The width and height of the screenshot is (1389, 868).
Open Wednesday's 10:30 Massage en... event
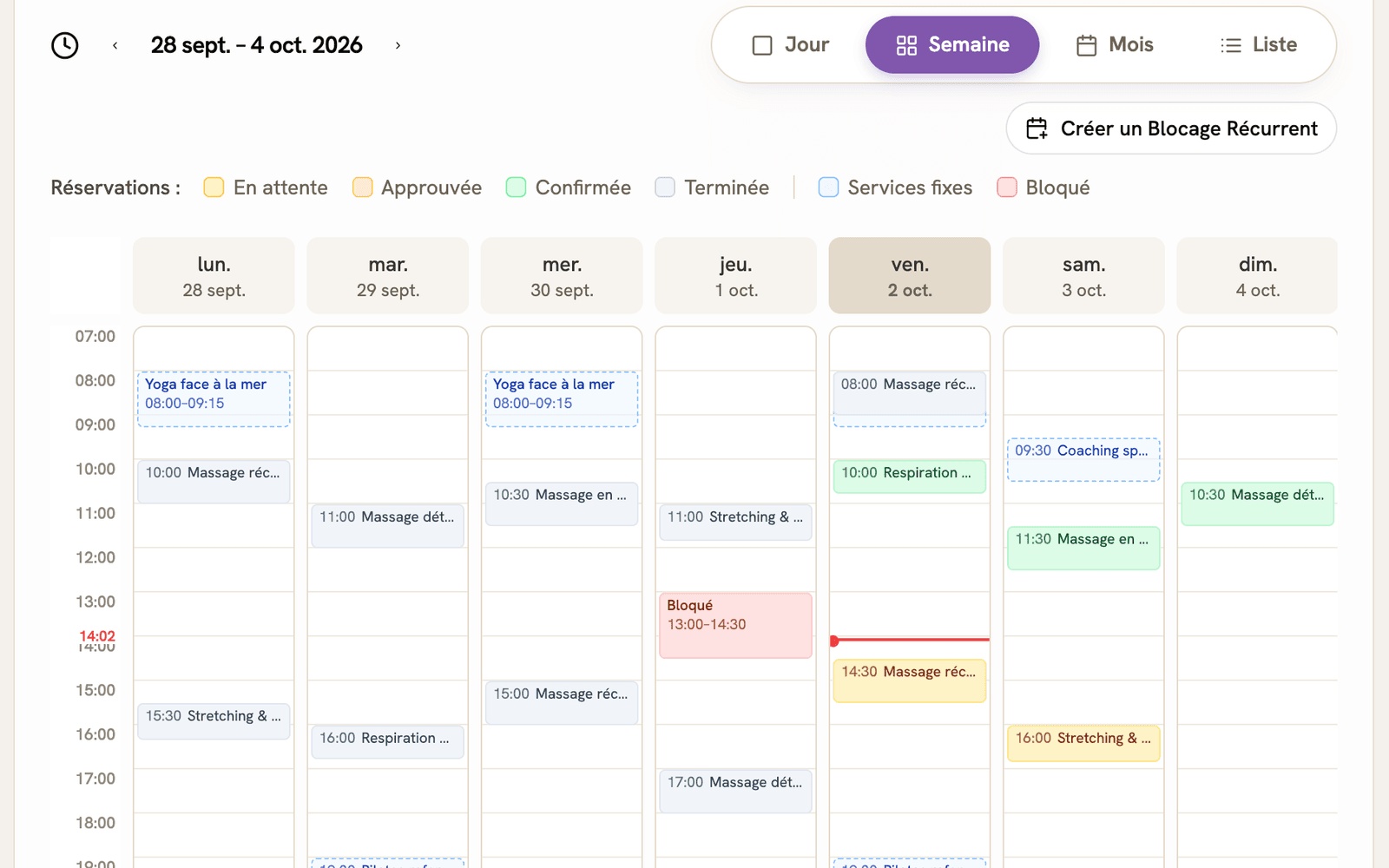point(562,503)
